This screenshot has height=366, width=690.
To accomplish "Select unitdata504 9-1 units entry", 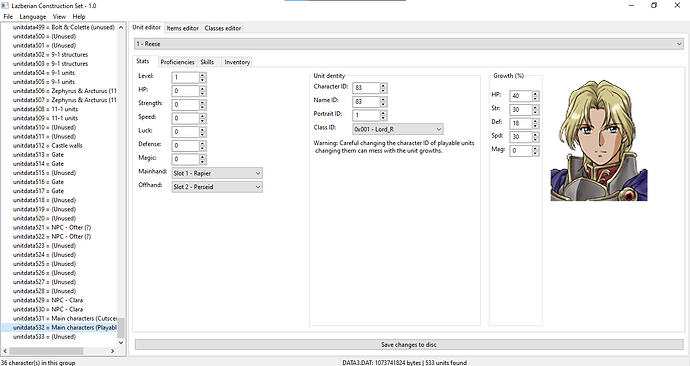I will [x=44, y=73].
